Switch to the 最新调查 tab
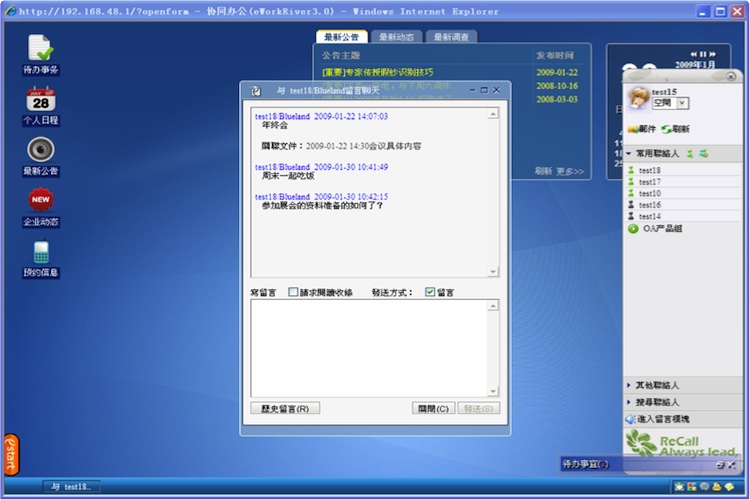750x500 pixels. click(452, 37)
